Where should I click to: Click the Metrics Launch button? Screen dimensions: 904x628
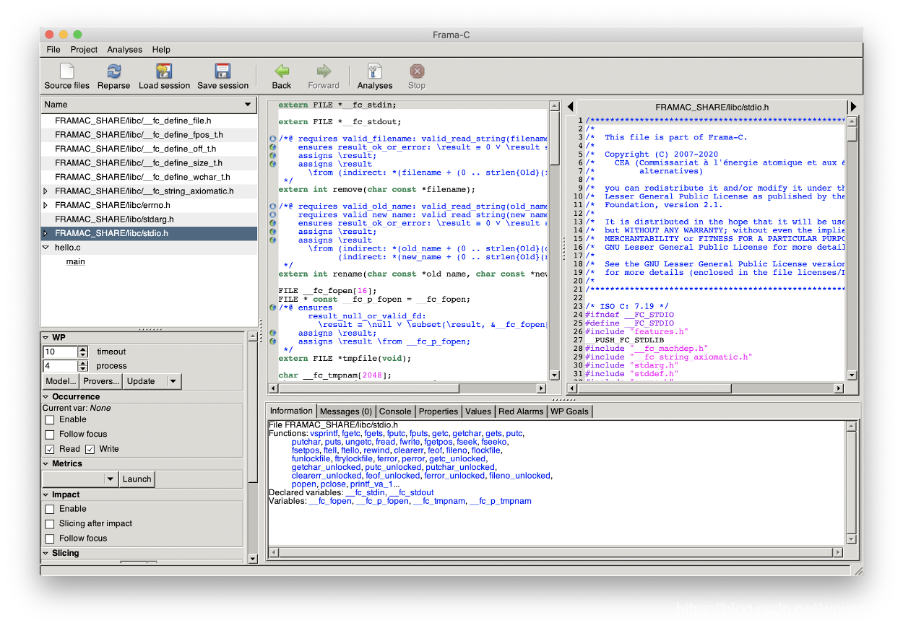[137, 479]
